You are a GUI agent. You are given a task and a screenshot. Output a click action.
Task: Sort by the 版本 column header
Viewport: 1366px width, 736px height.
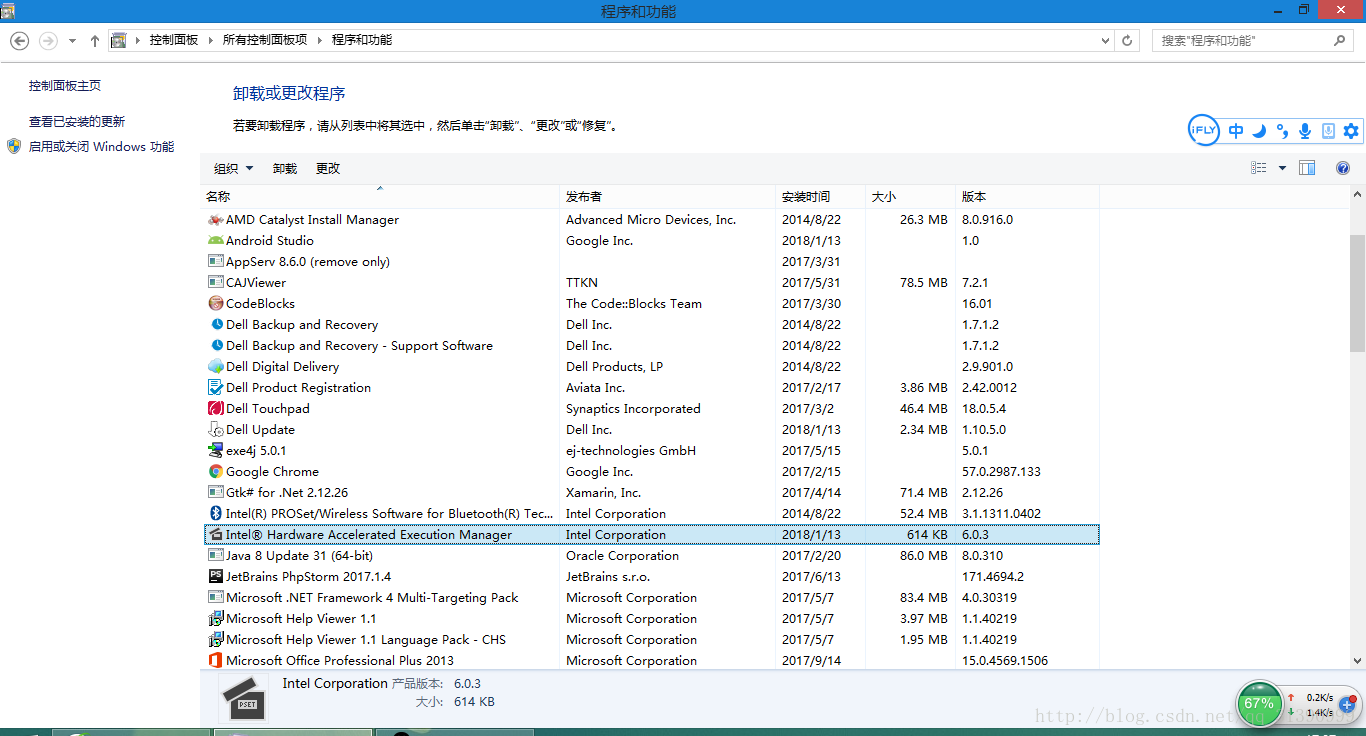tap(1027, 196)
